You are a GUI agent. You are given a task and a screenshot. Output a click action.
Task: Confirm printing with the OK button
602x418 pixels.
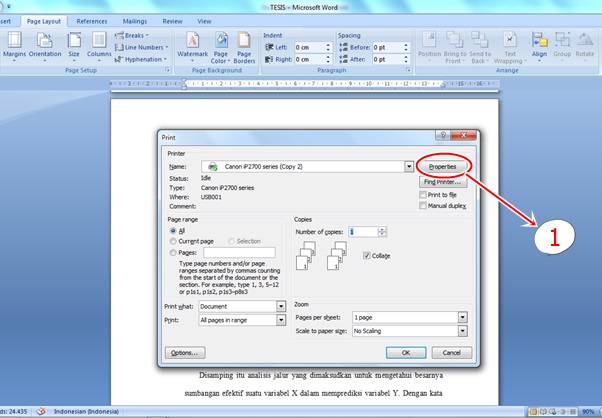pos(406,353)
